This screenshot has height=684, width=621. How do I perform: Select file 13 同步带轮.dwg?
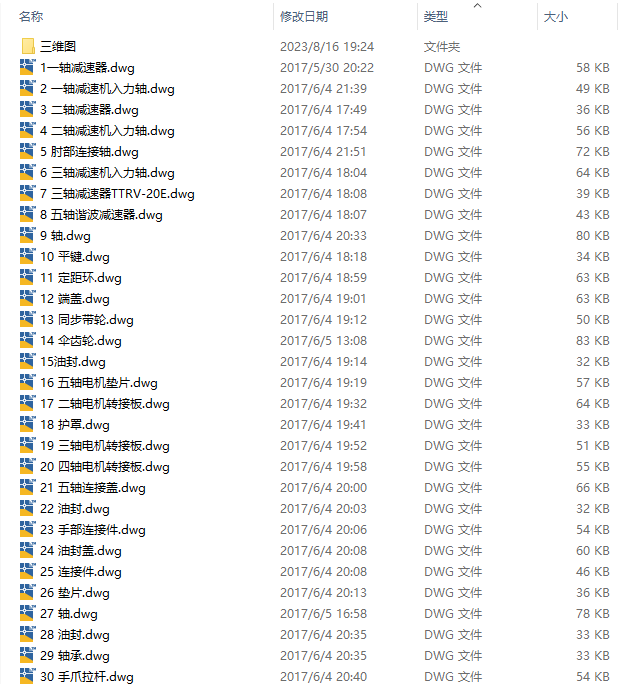point(87,320)
